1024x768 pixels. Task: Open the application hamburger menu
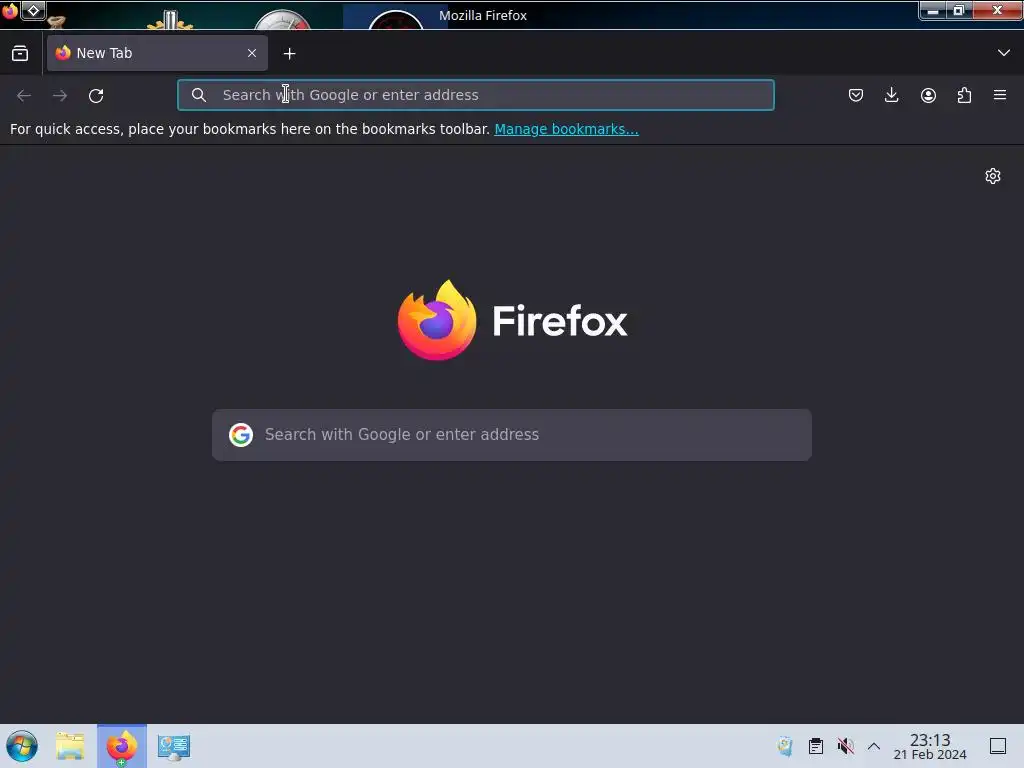pos(1000,95)
